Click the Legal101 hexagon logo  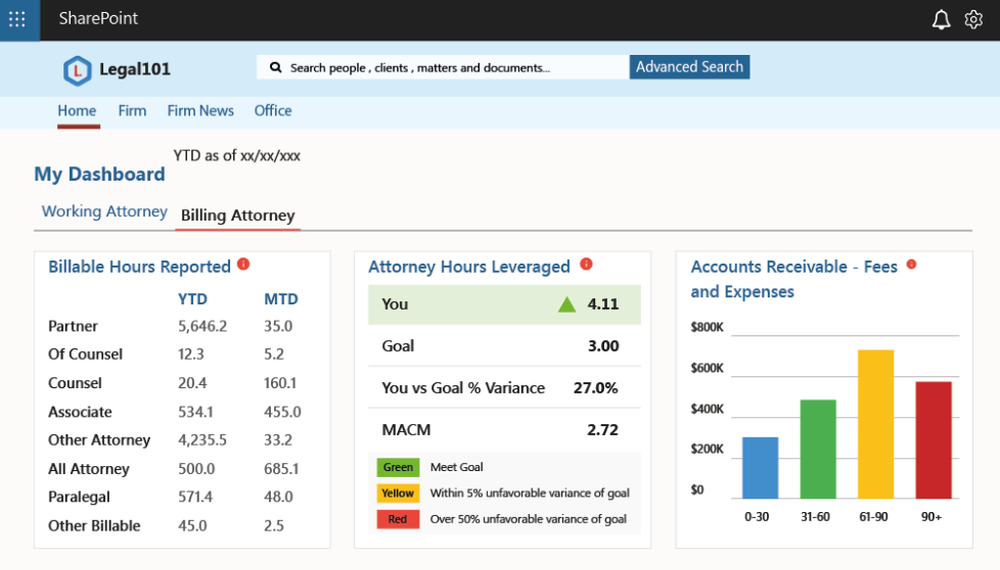[77, 70]
